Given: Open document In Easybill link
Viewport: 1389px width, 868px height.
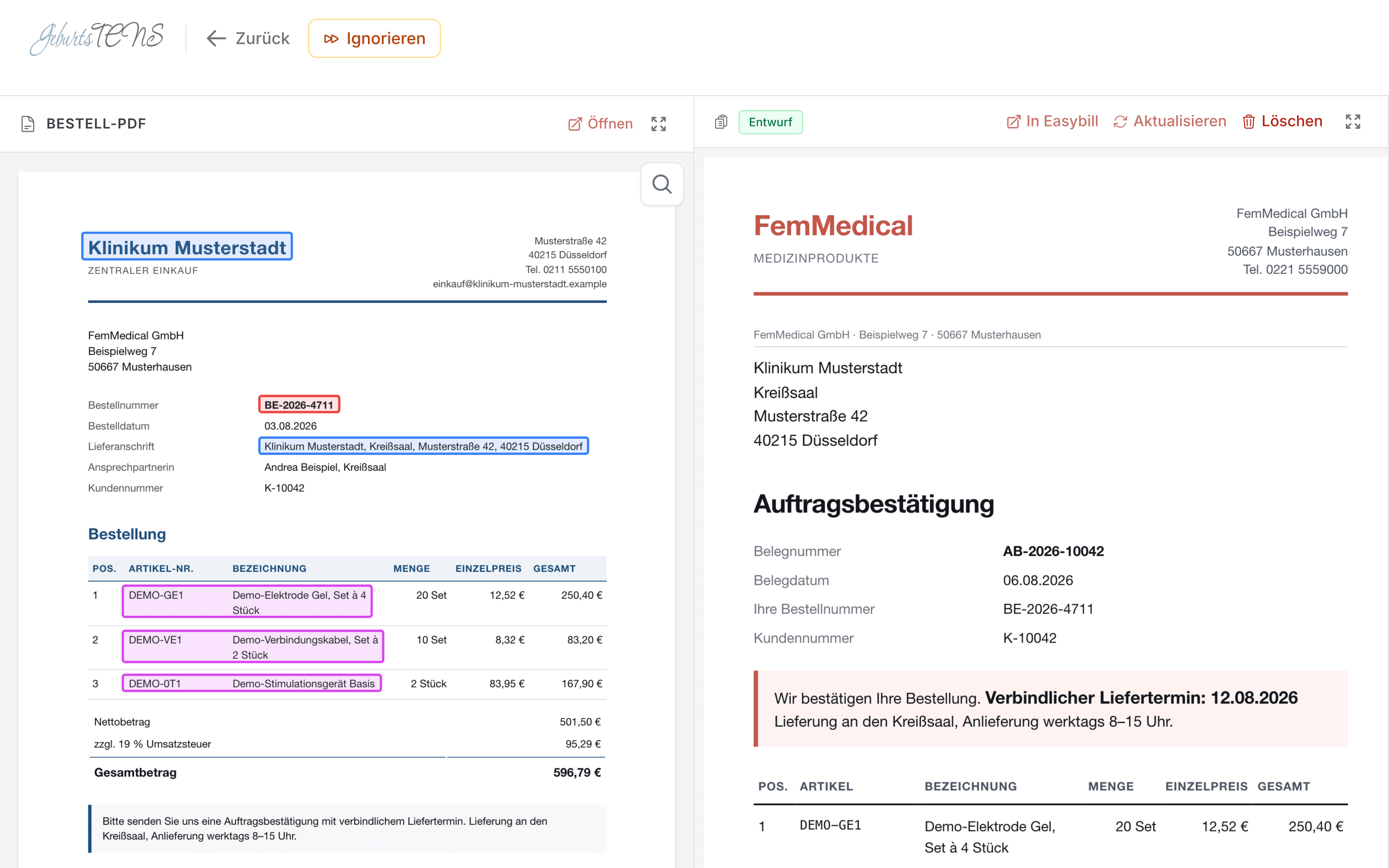Looking at the screenshot, I should [1052, 121].
